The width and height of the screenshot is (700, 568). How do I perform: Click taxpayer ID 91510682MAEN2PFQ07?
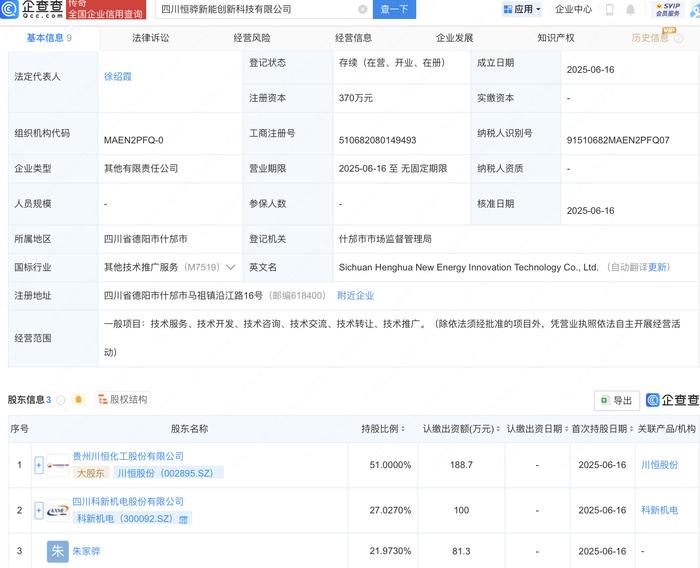(618, 140)
